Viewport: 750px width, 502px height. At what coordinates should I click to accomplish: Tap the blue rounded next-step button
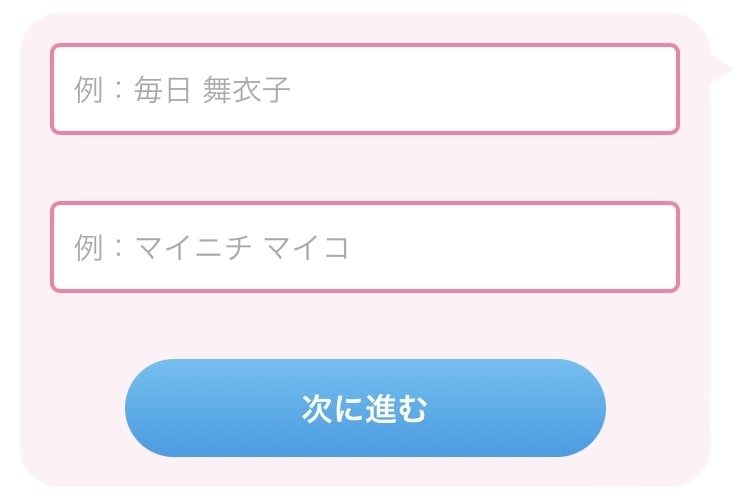point(365,408)
